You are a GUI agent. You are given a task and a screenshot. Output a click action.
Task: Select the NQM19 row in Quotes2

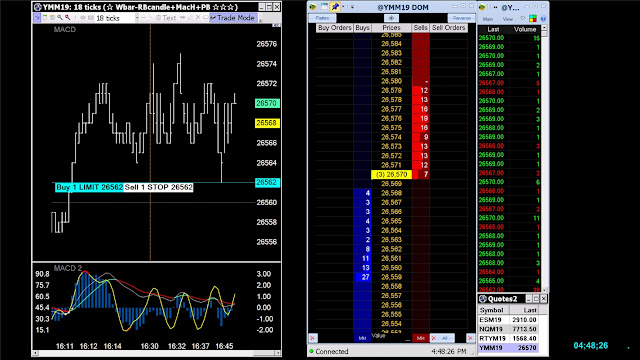click(x=508, y=329)
